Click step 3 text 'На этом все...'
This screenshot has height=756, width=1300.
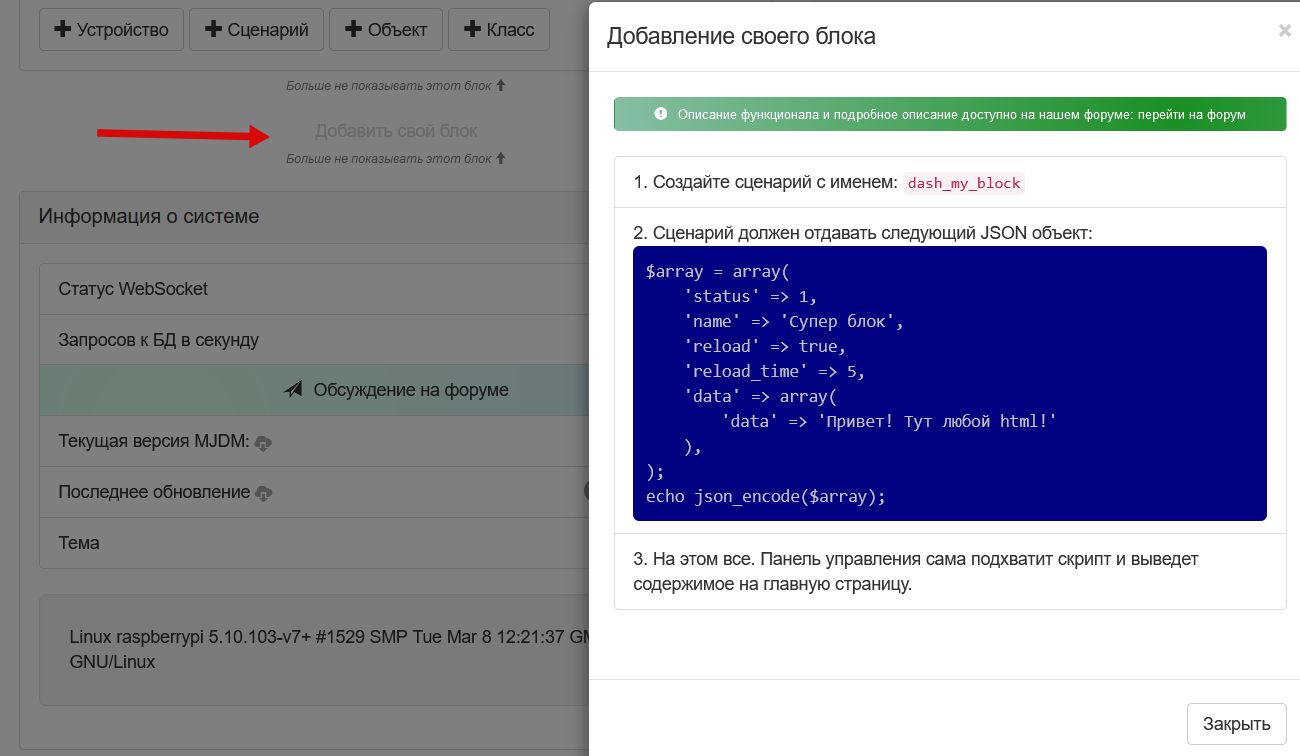(x=915, y=571)
